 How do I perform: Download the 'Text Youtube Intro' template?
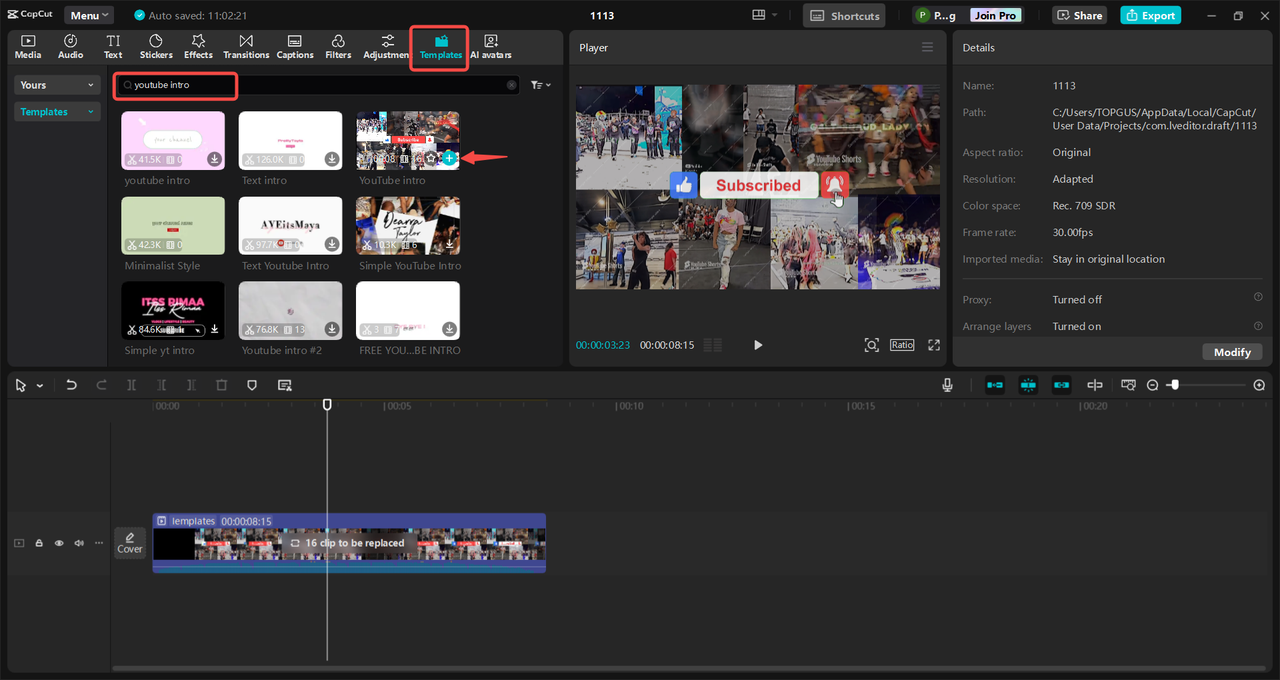[331, 244]
